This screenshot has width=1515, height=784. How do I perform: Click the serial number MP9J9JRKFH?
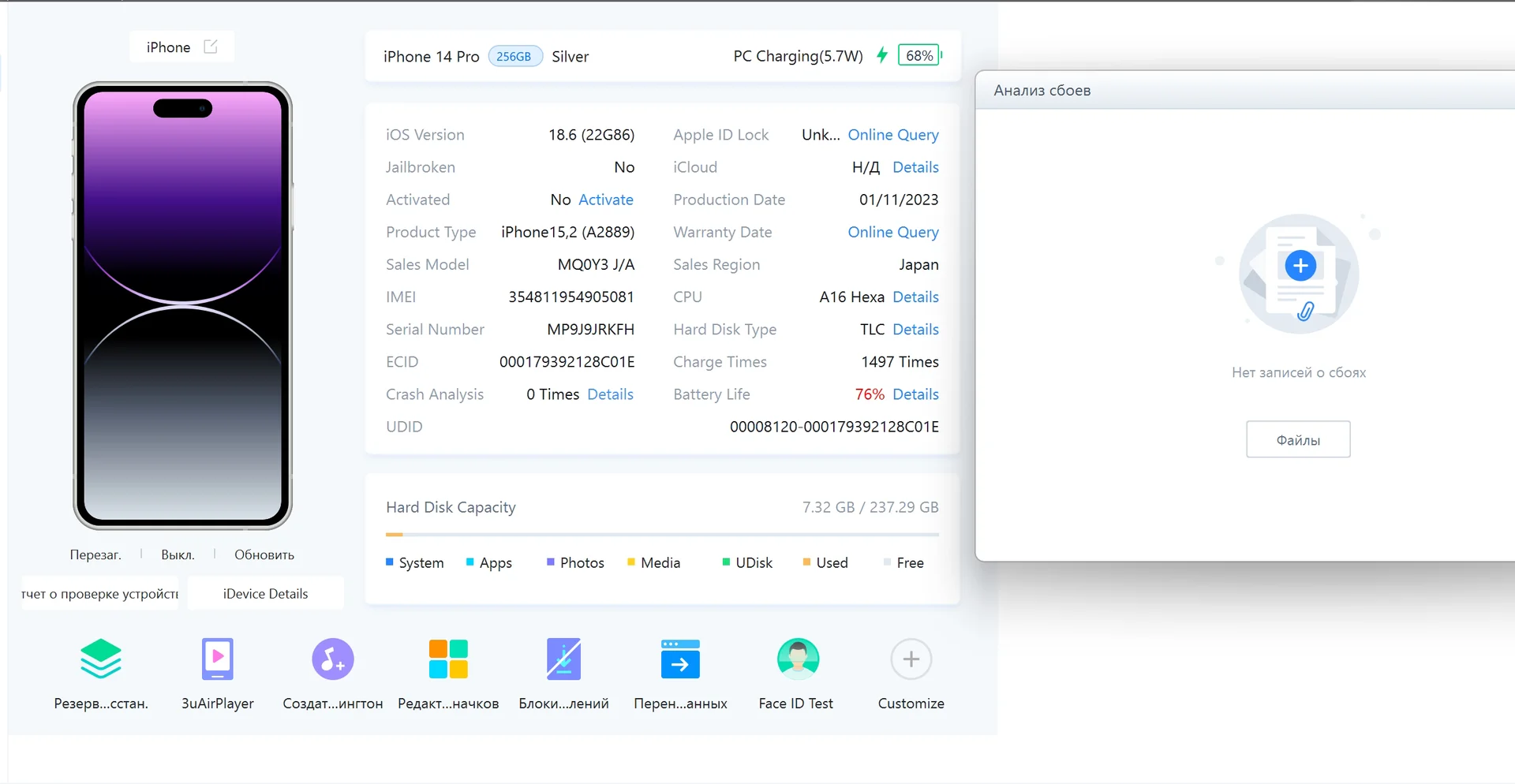click(x=591, y=329)
